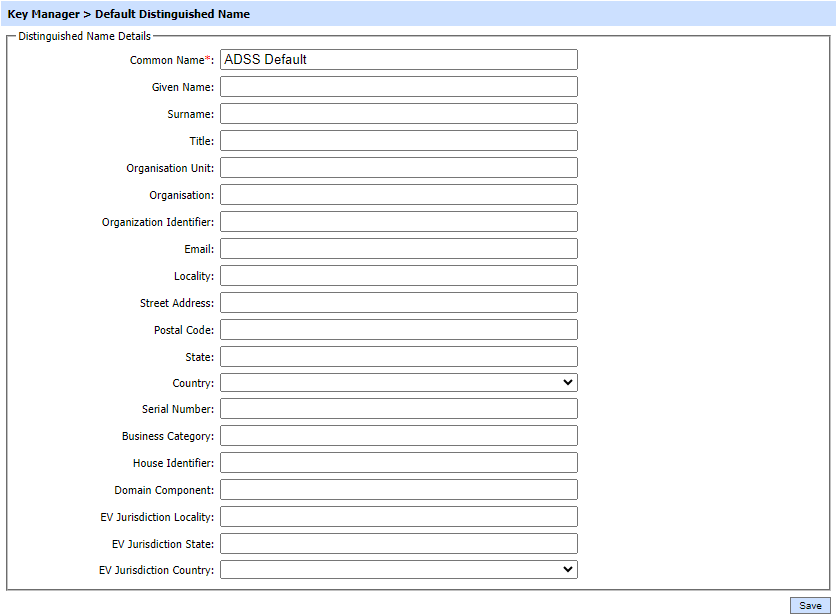Click the Domain Component text box
Image resolution: width=836 pixels, height=616 pixels.
tap(398, 490)
